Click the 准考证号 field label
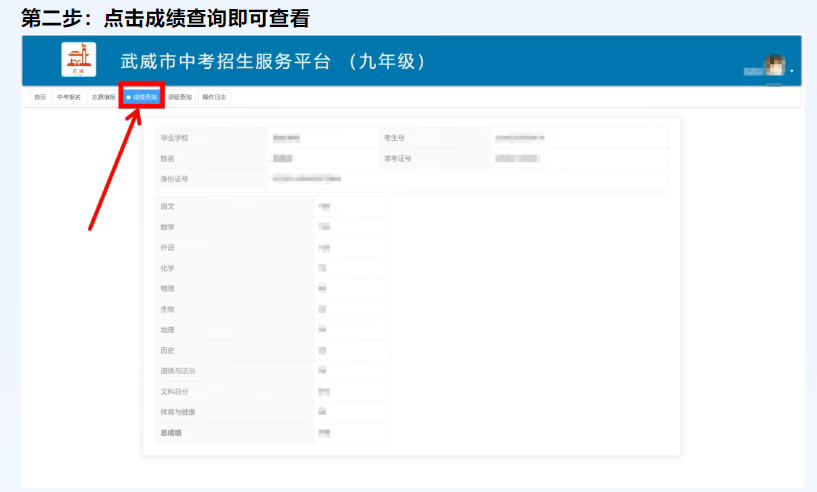The height and width of the screenshot is (492, 817). click(x=397, y=158)
